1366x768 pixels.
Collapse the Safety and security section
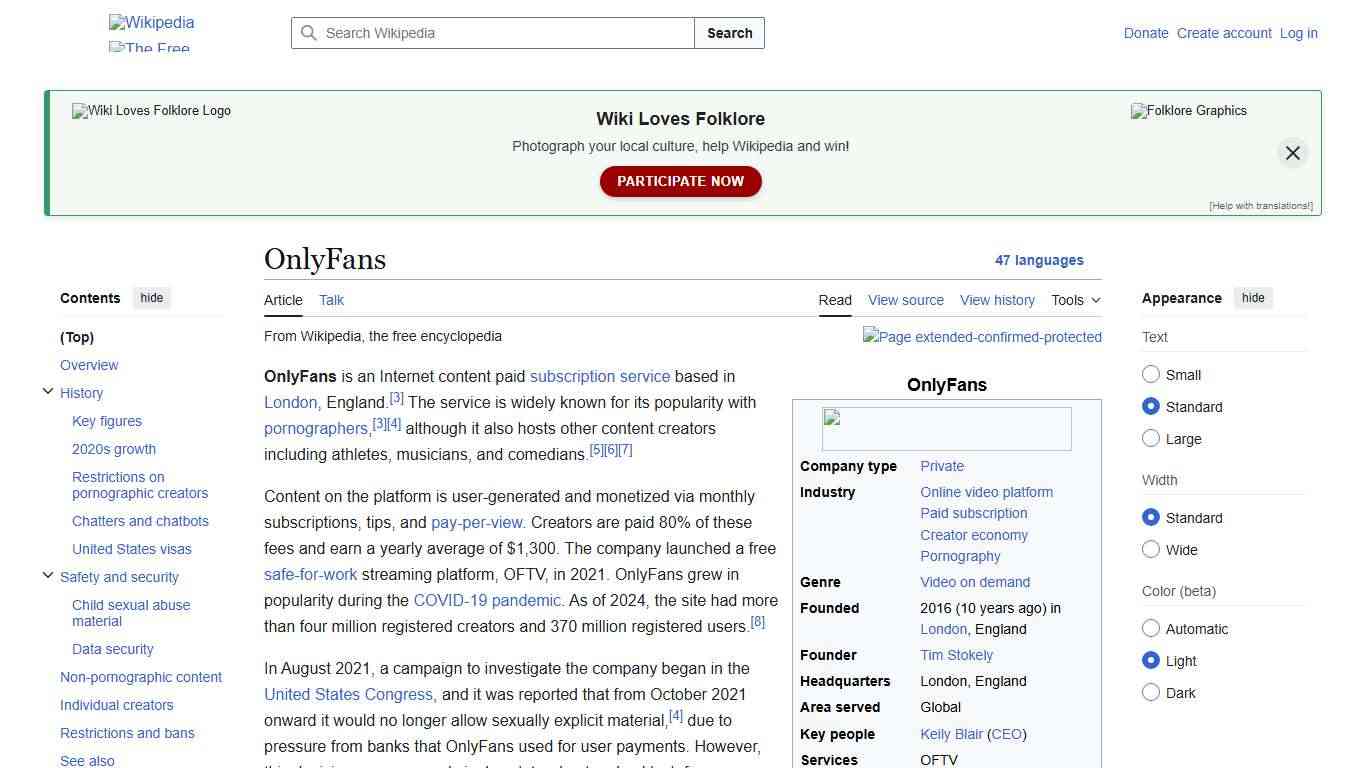[48, 575]
